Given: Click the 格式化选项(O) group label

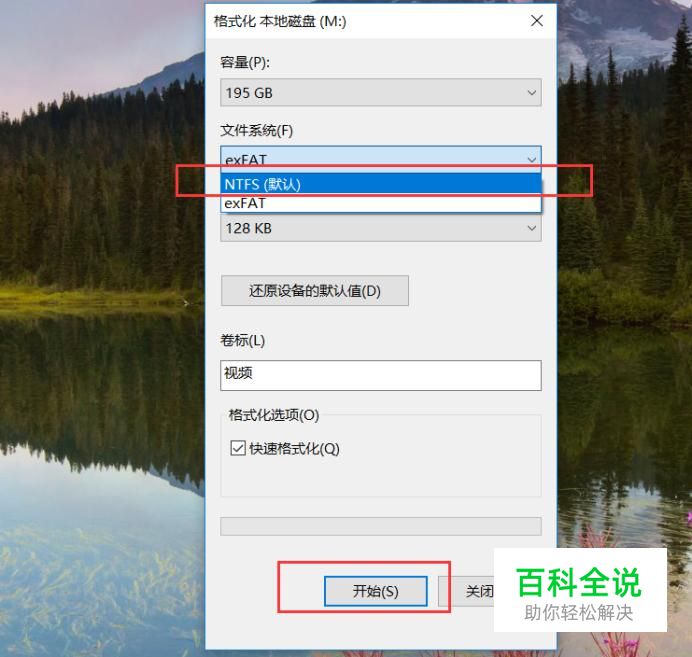Looking at the screenshot, I should [x=274, y=415].
